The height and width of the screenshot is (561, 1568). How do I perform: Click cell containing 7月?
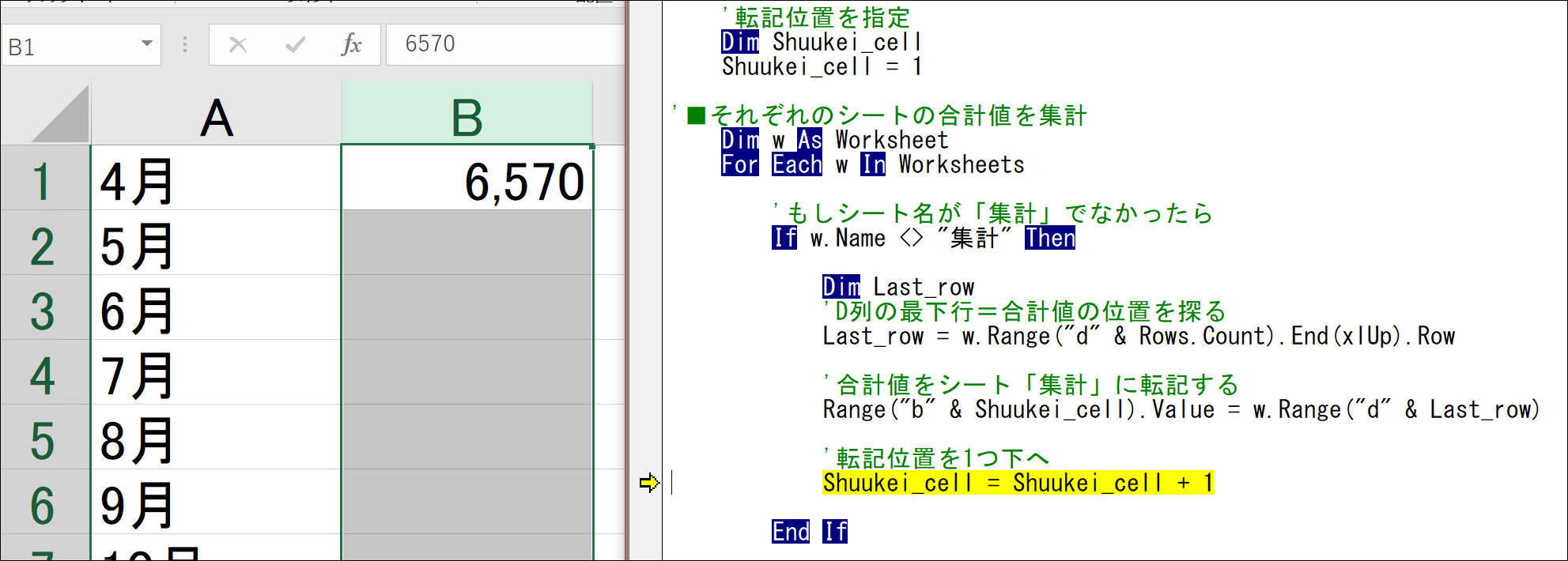pos(217,372)
